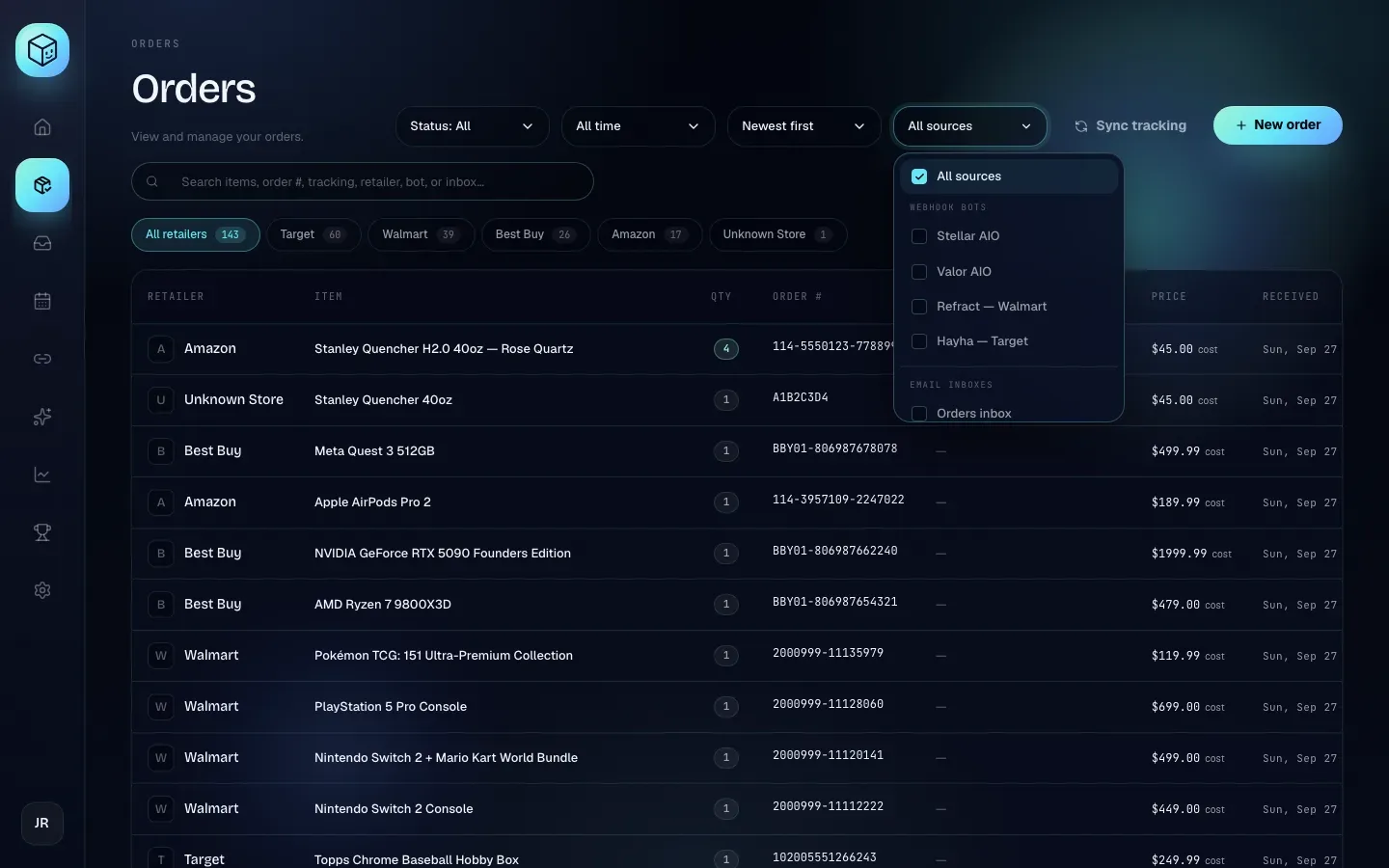Click the Price column header
Image resolution: width=1389 pixels, height=868 pixels.
pyautogui.click(x=1169, y=297)
